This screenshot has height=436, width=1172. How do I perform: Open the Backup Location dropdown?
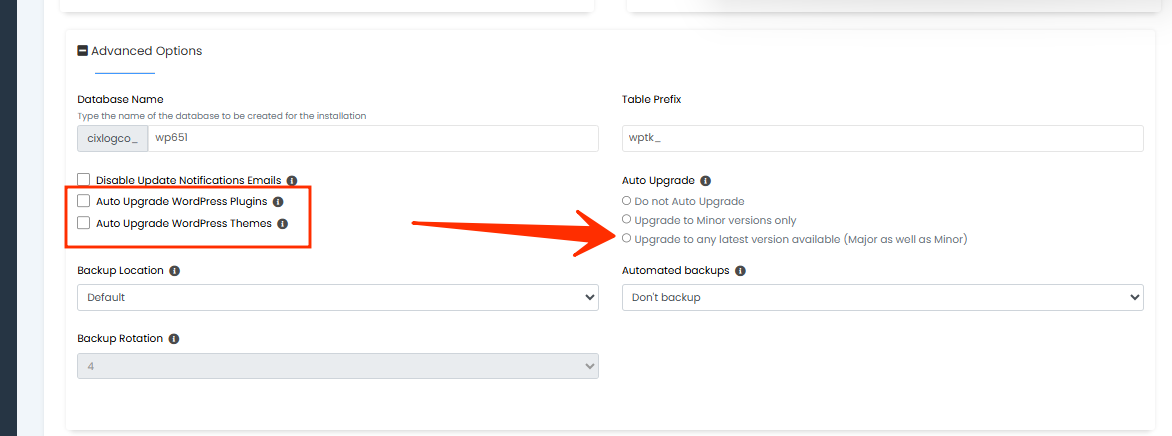click(x=338, y=297)
